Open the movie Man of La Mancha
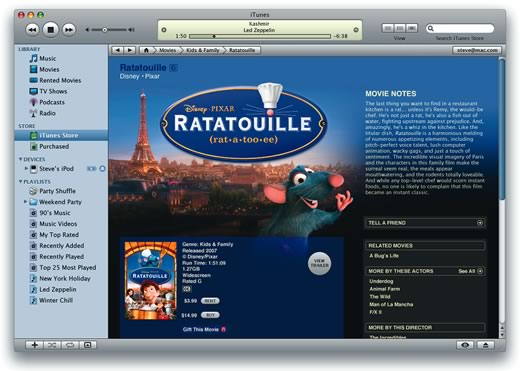The image size is (520, 371). (391, 304)
